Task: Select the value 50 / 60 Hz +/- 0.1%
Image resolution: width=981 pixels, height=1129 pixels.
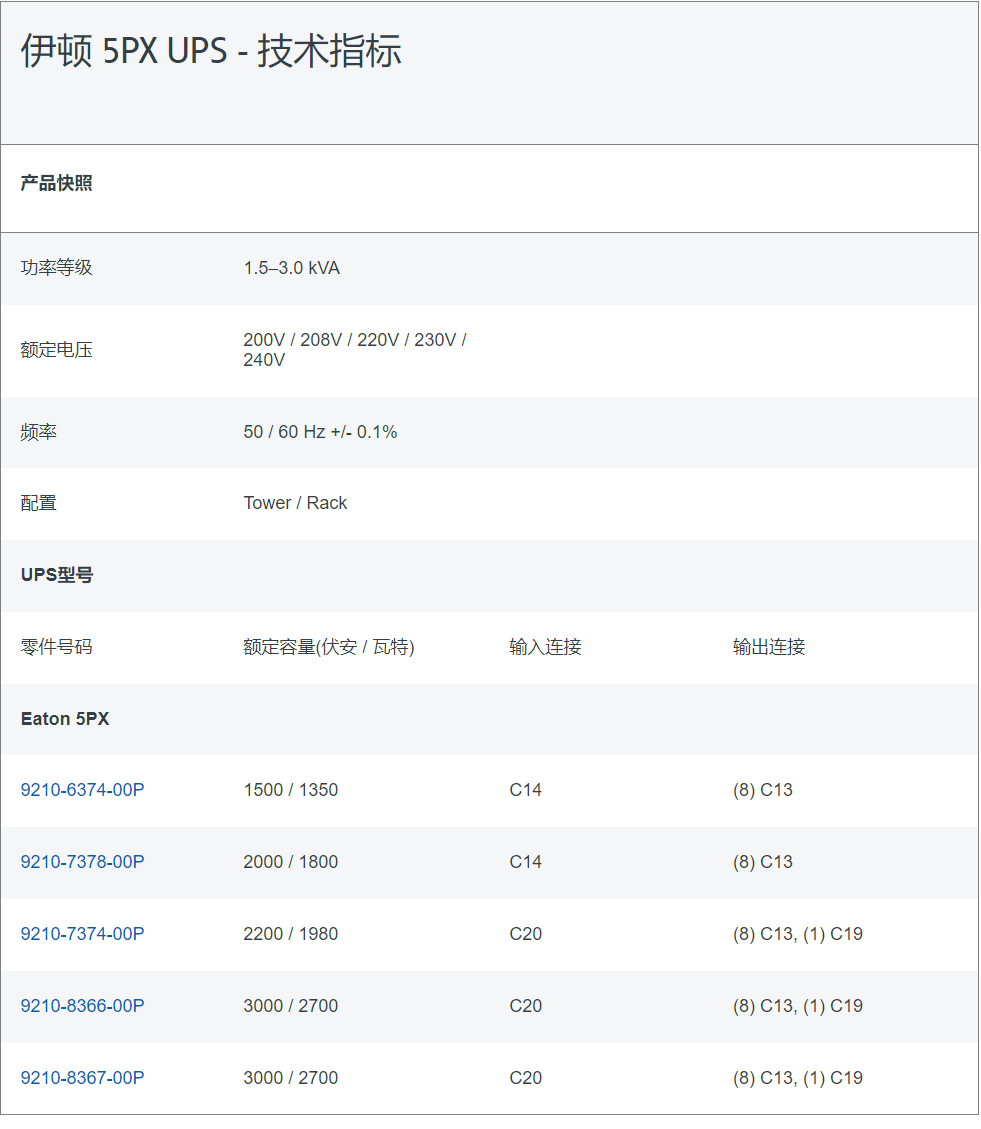Action: click(321, 432)
